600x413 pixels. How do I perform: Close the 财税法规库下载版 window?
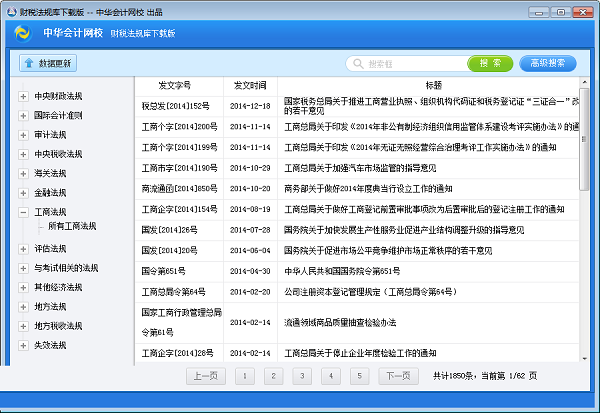583,13
